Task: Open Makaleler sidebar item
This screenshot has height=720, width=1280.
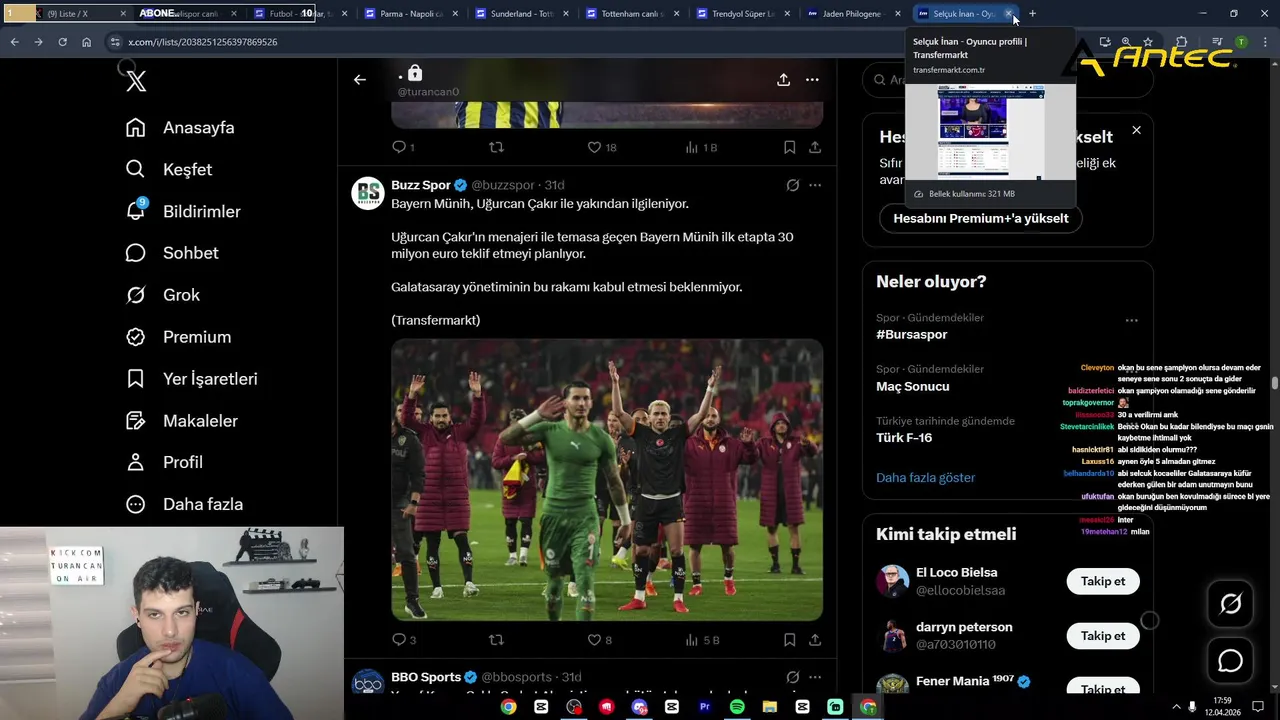Action: click(181, 421)
